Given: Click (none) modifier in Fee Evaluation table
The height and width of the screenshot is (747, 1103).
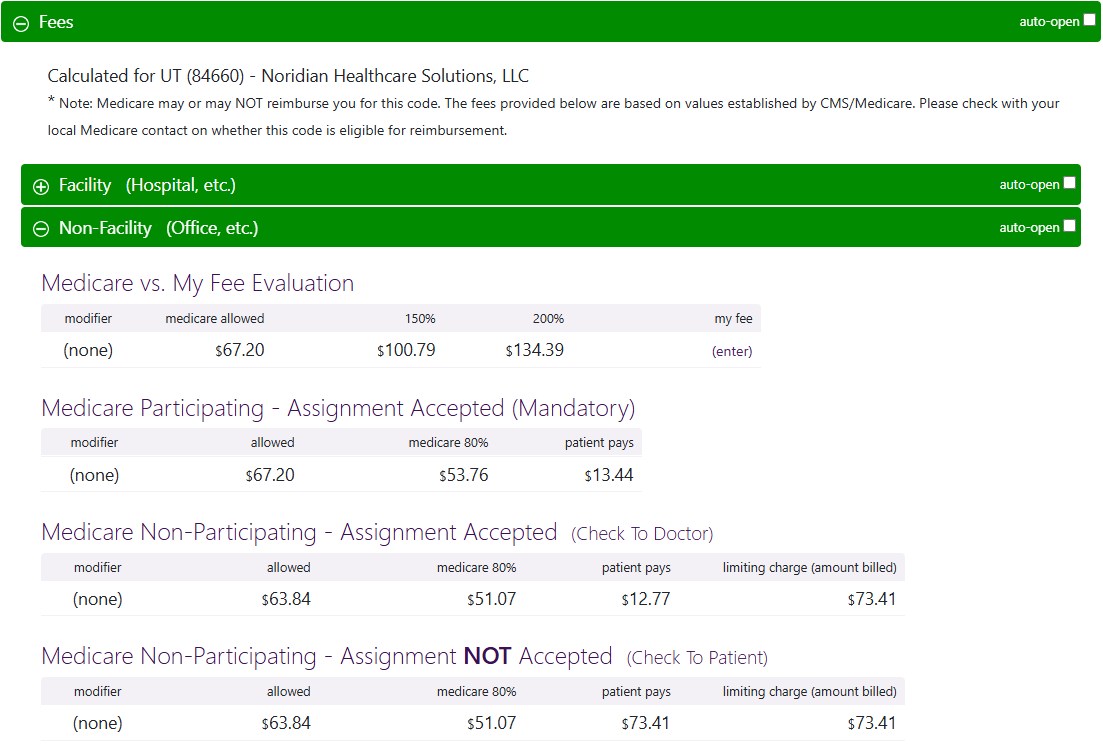Looking at the screenshot, I should [x=88, y=350].
